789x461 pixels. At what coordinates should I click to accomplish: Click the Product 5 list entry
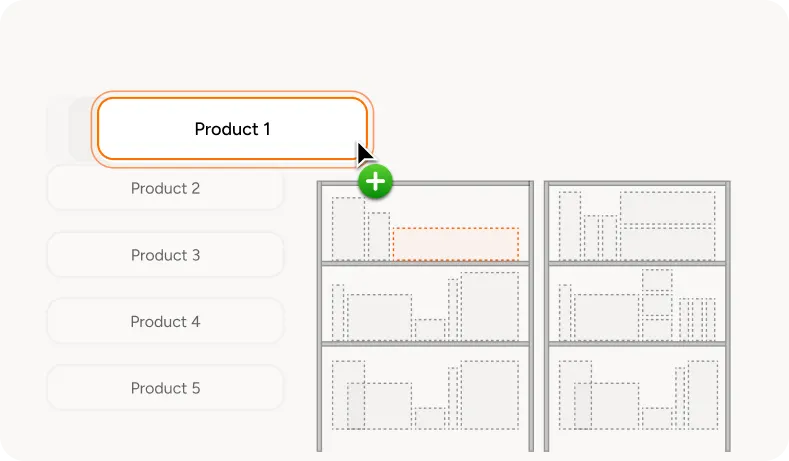tap(166, 388)
